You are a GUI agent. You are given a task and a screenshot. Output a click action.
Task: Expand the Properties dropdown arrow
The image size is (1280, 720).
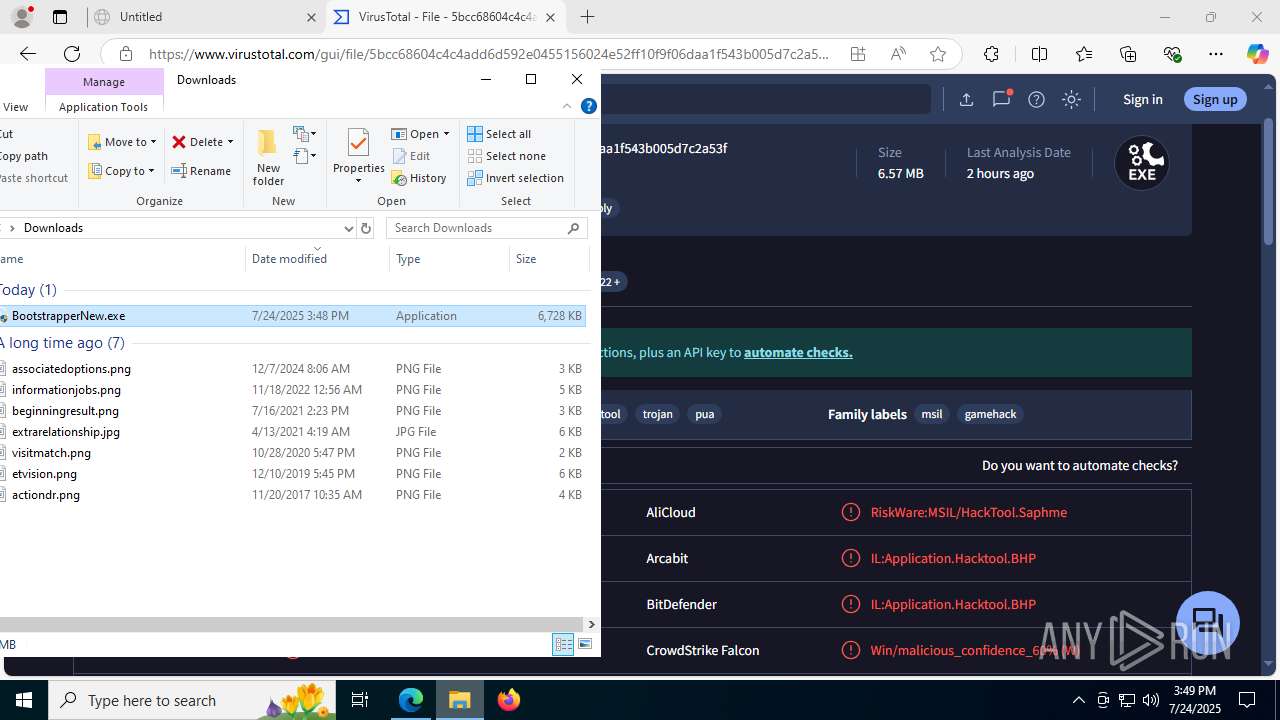359,181
